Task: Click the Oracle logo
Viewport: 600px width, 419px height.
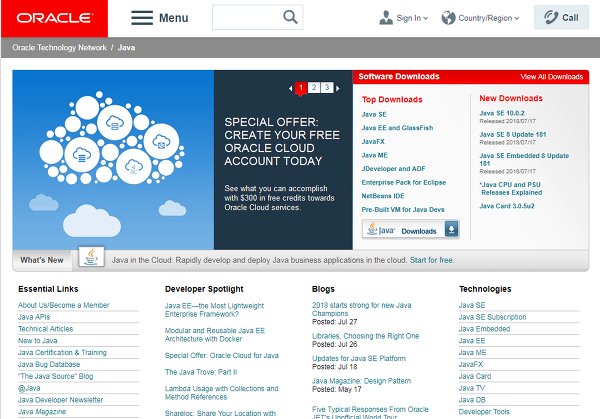Action: [54, 18]
